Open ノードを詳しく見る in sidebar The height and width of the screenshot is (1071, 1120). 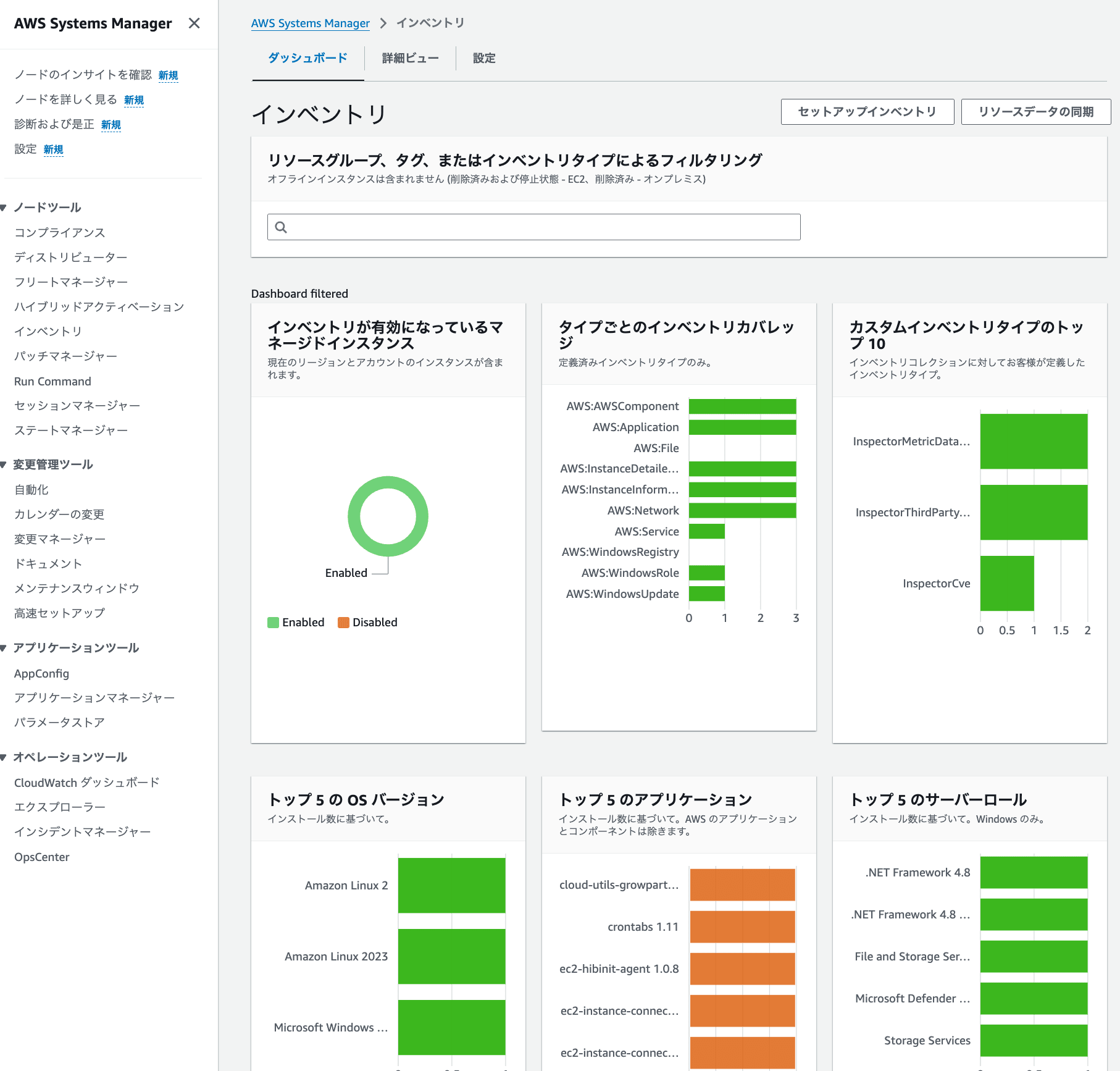pyautogui.click(x=65, y=99)
